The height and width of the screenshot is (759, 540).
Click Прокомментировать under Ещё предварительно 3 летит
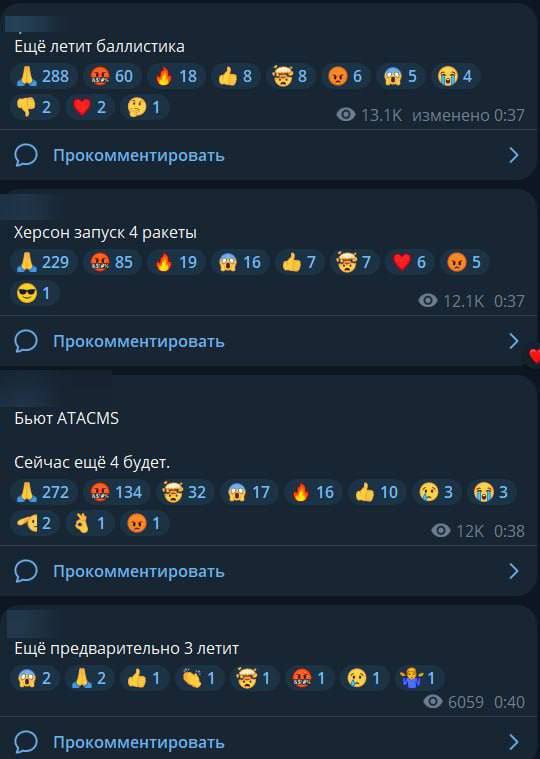coord(139,742)
